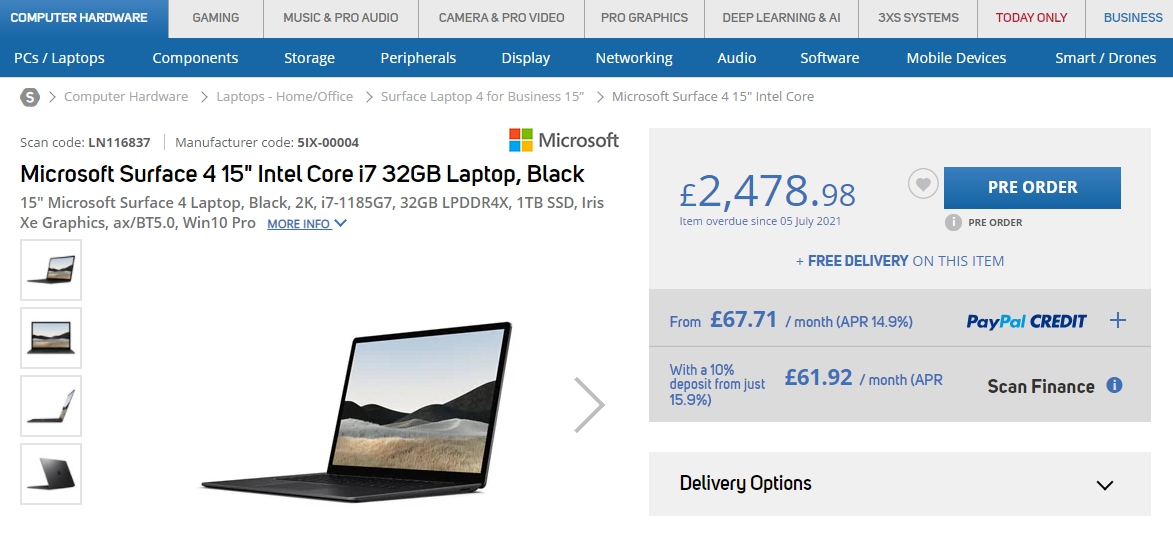Select the front-view laptop thumbnail
The height and width of the screenshot is (536, 1173).
(x=51, y=338)
